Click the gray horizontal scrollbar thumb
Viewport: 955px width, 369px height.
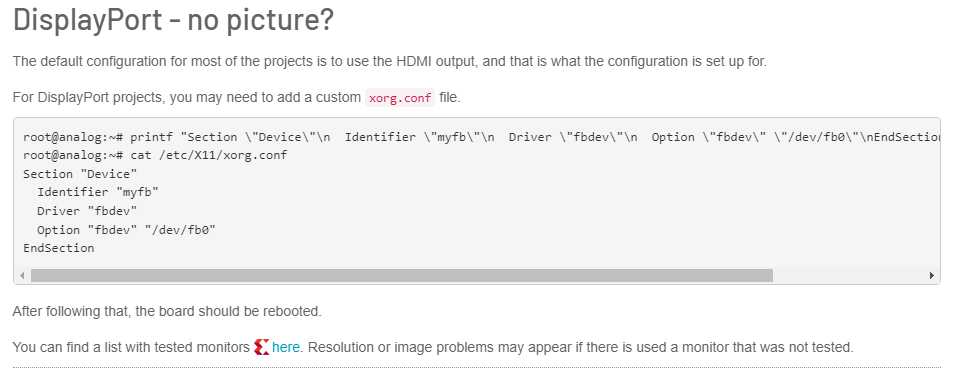[402, 276]
